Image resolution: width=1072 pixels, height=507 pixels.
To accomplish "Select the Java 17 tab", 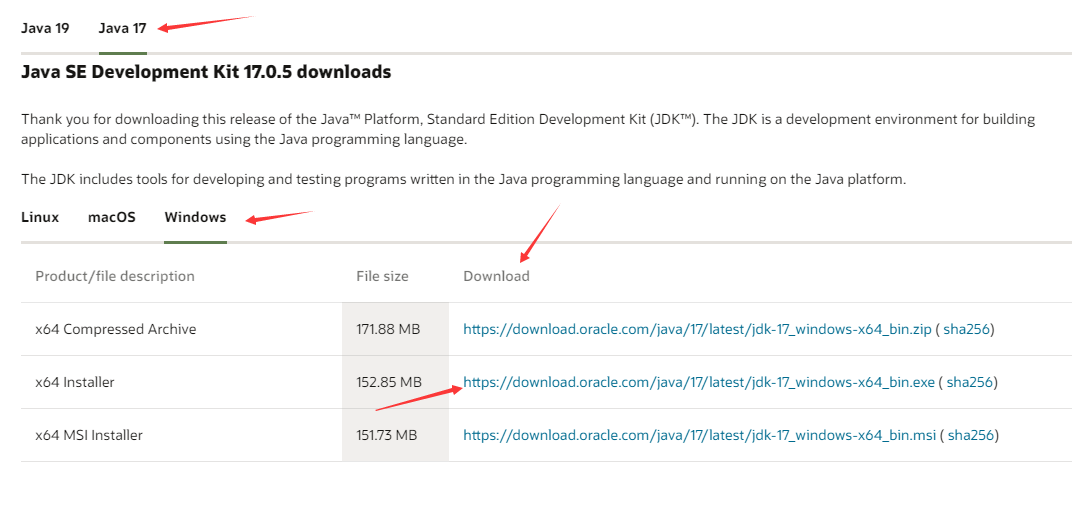I will point(122,28).
